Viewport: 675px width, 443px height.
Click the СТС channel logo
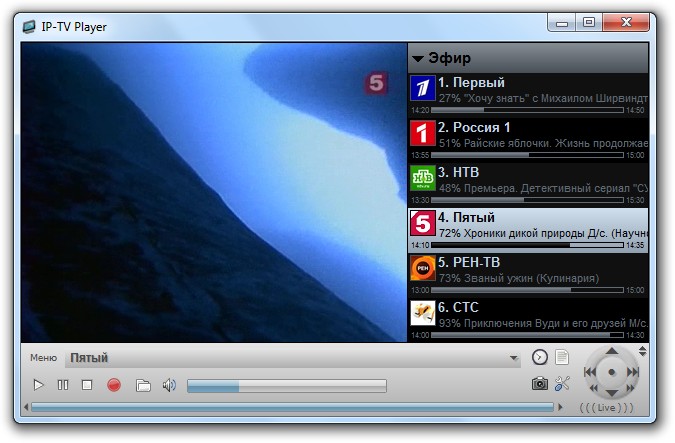(423, 313)
